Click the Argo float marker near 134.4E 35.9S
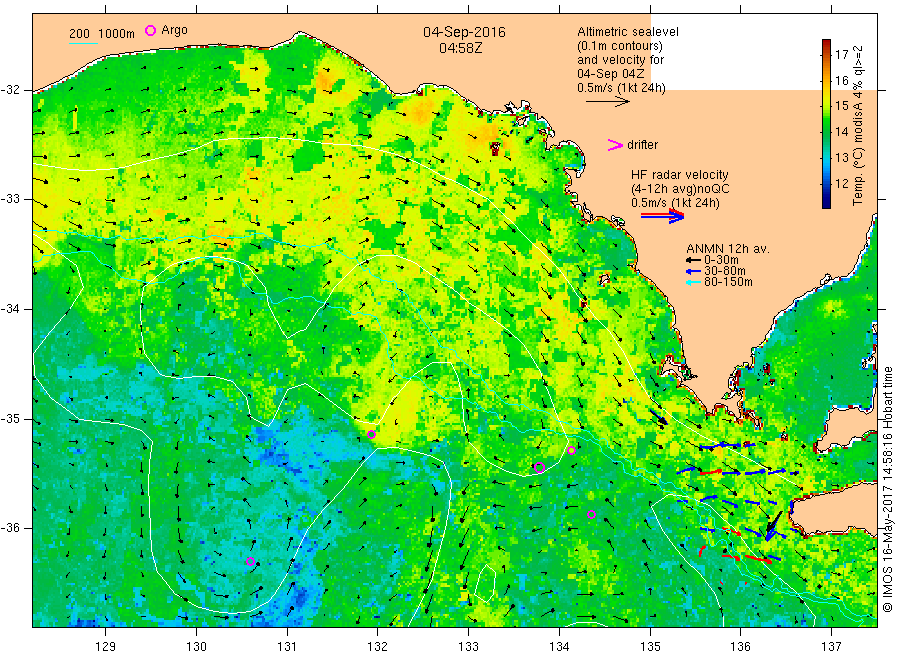The width and height of the screenshot is (900, 660). pyautogui.click(x=591, y=515)
